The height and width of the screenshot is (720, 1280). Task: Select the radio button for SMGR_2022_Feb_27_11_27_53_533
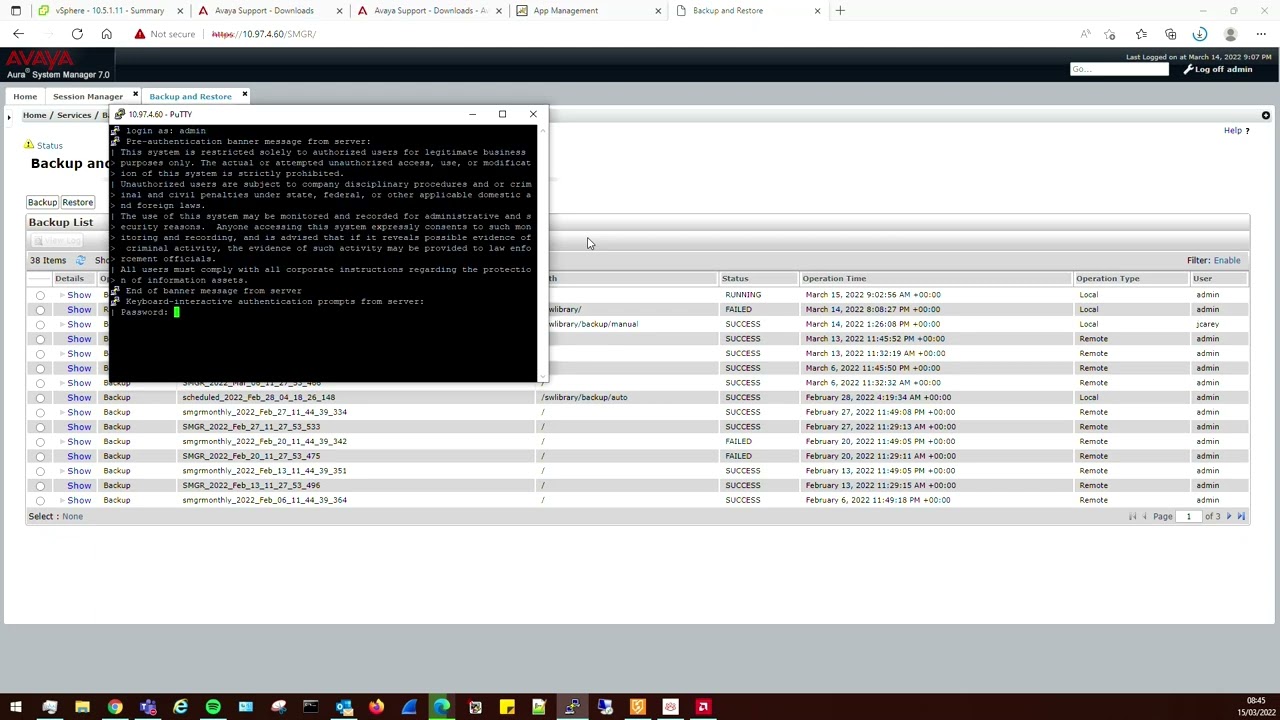click(40, 427)
